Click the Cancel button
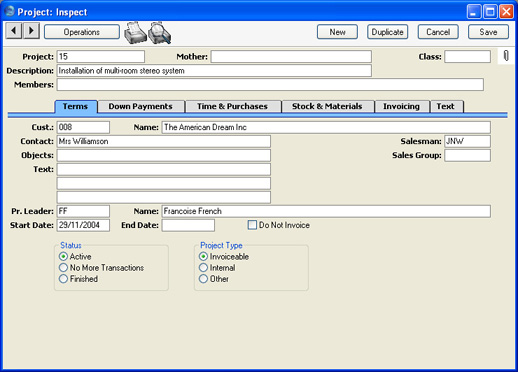The width and height of the screenshot is (518, 372). pyautogui.click(x=438, y=32)
